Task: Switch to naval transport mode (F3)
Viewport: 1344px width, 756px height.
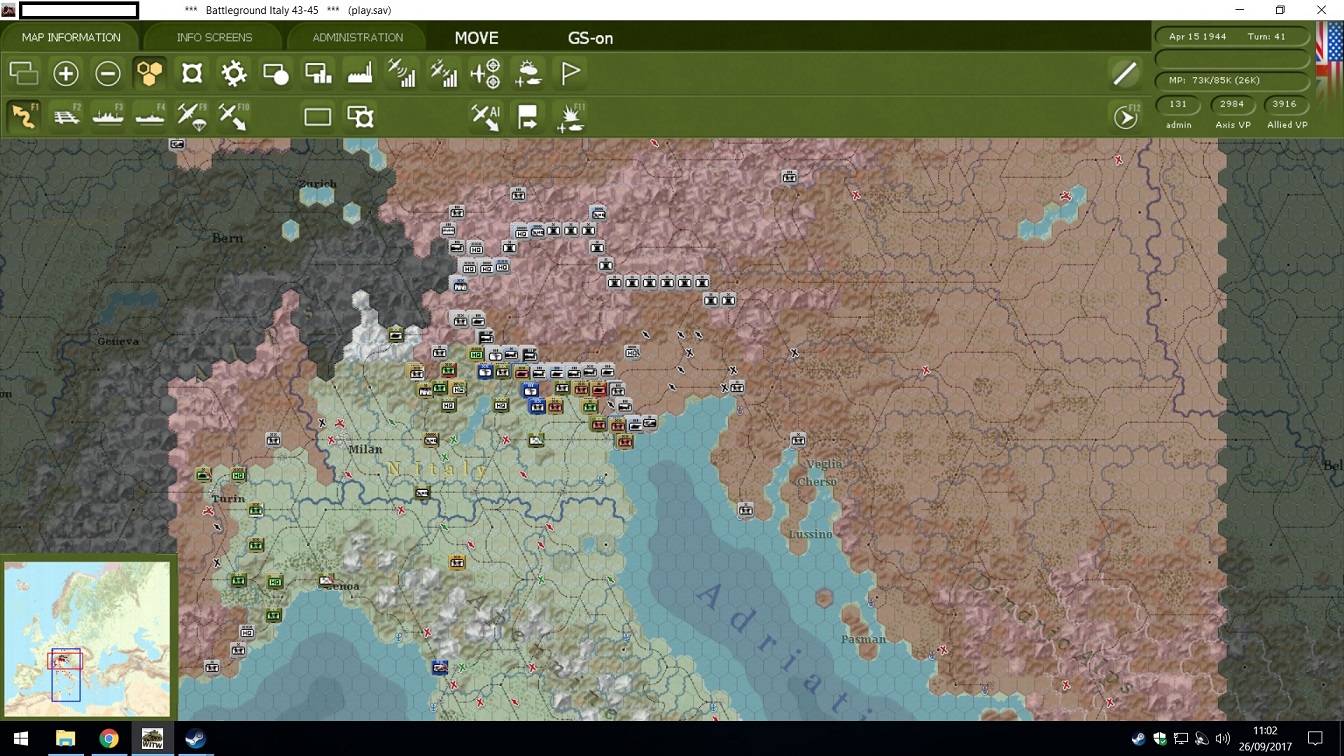Action: pos(108,117)
